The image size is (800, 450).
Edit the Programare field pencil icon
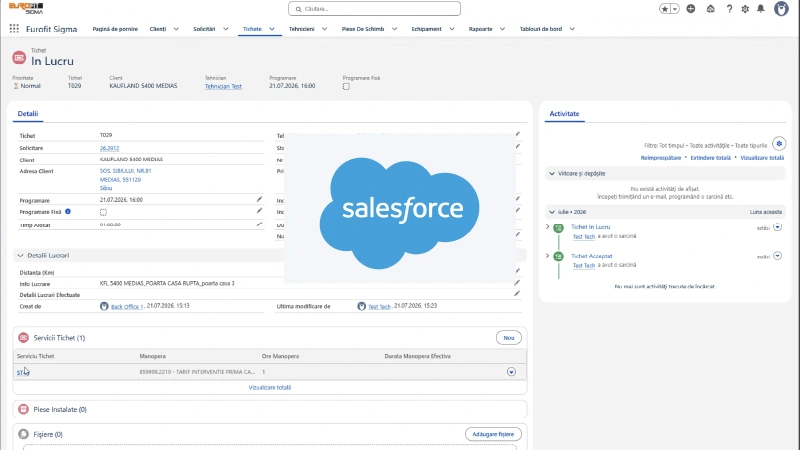pos(259,199)
